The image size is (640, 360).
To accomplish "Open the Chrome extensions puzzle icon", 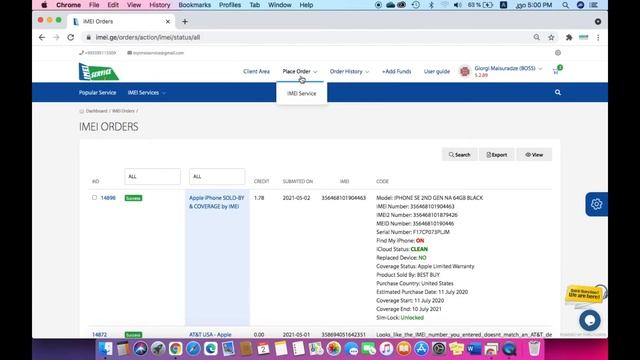I will [569, 37].
